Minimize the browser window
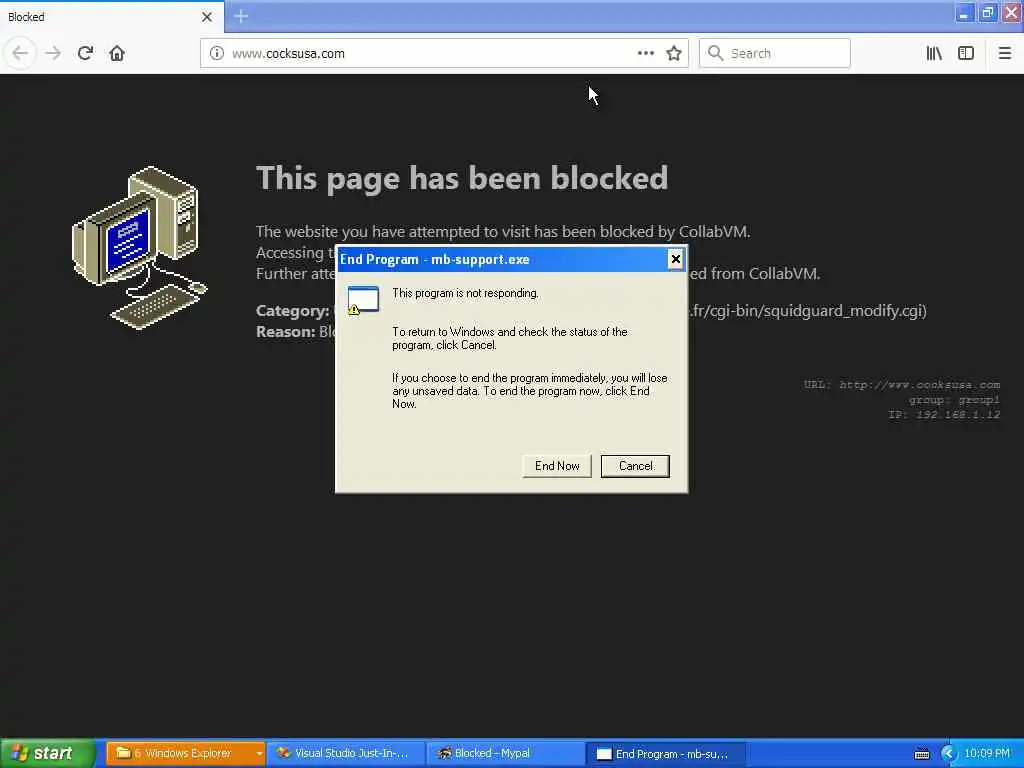The image size is (1024, 768). click(x=964, y=13)
